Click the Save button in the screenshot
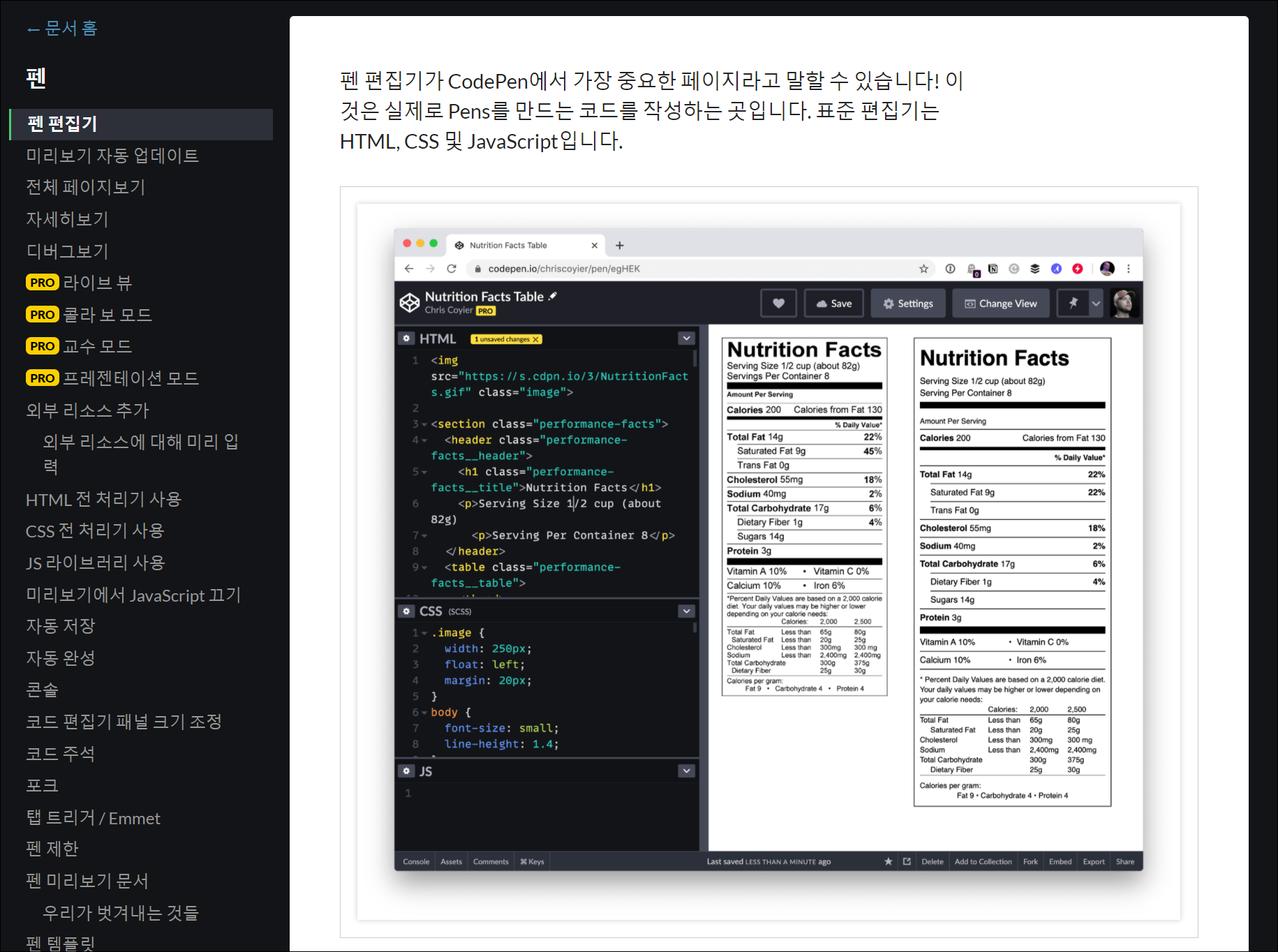This screenshot has height=952, width=1278. pyautogui.click(x=834, y=304)
